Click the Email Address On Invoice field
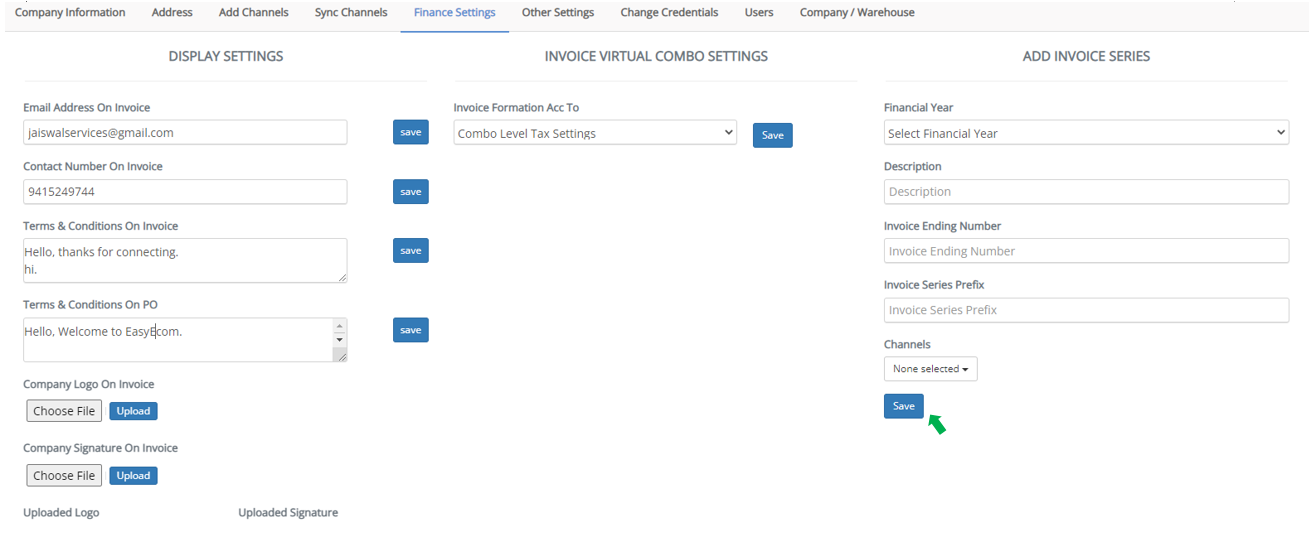 (x=185, y=132)
